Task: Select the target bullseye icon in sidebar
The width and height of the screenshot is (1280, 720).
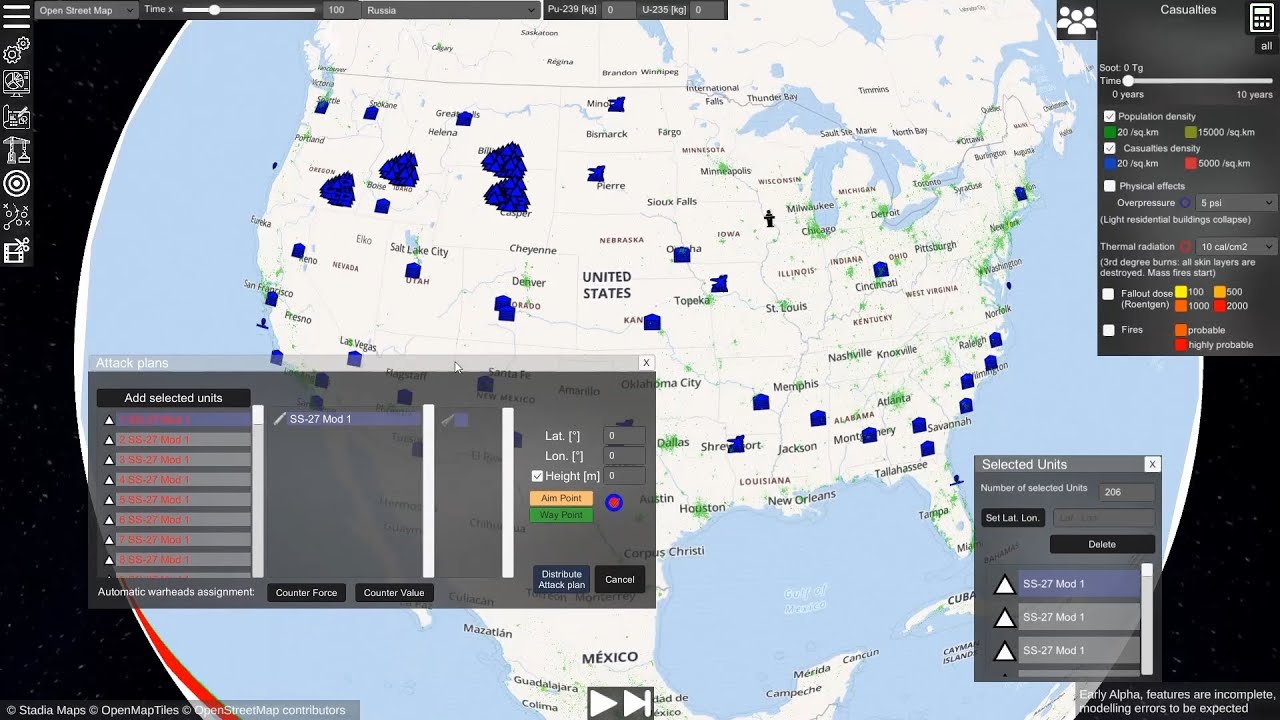Action: [17, 183]
